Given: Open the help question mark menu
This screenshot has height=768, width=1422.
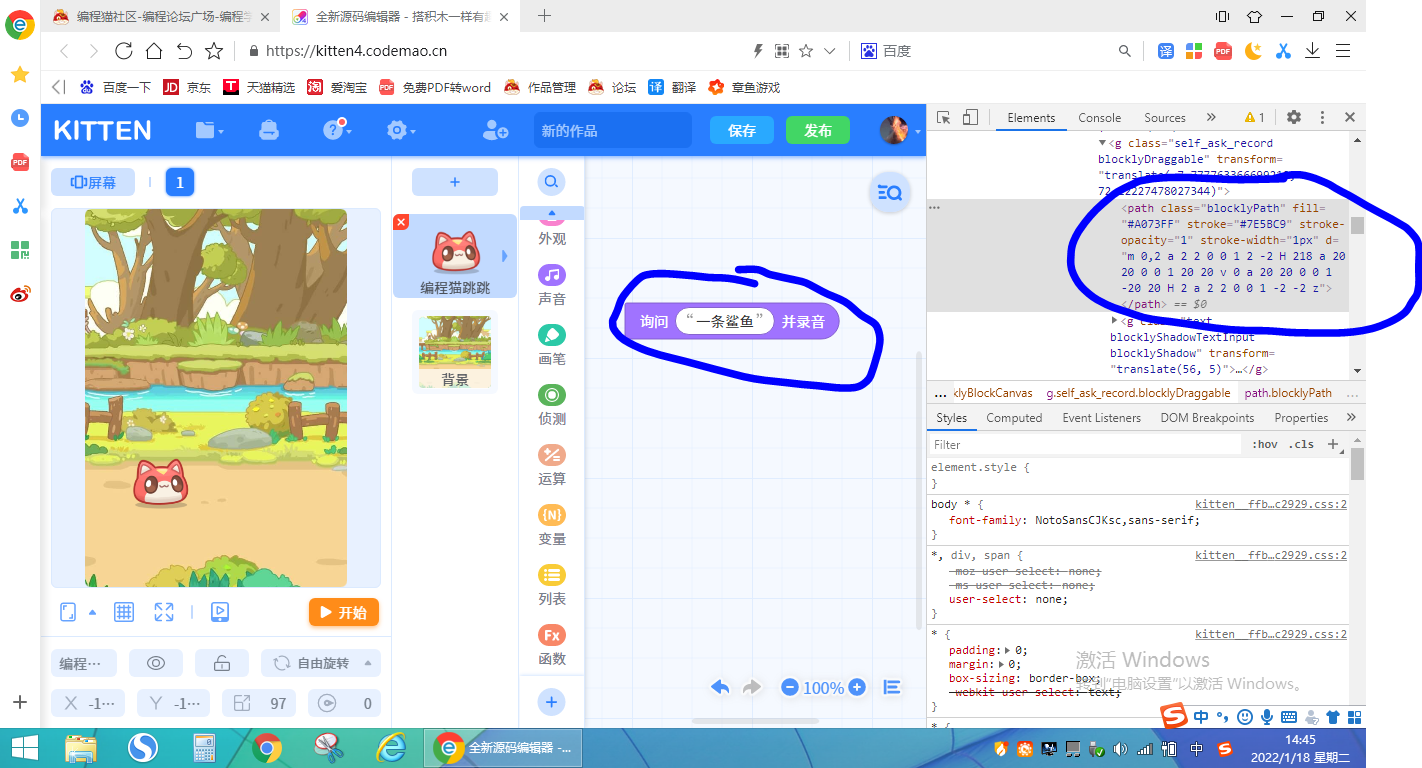Looking at the screenshot, I should pos(335,130).
